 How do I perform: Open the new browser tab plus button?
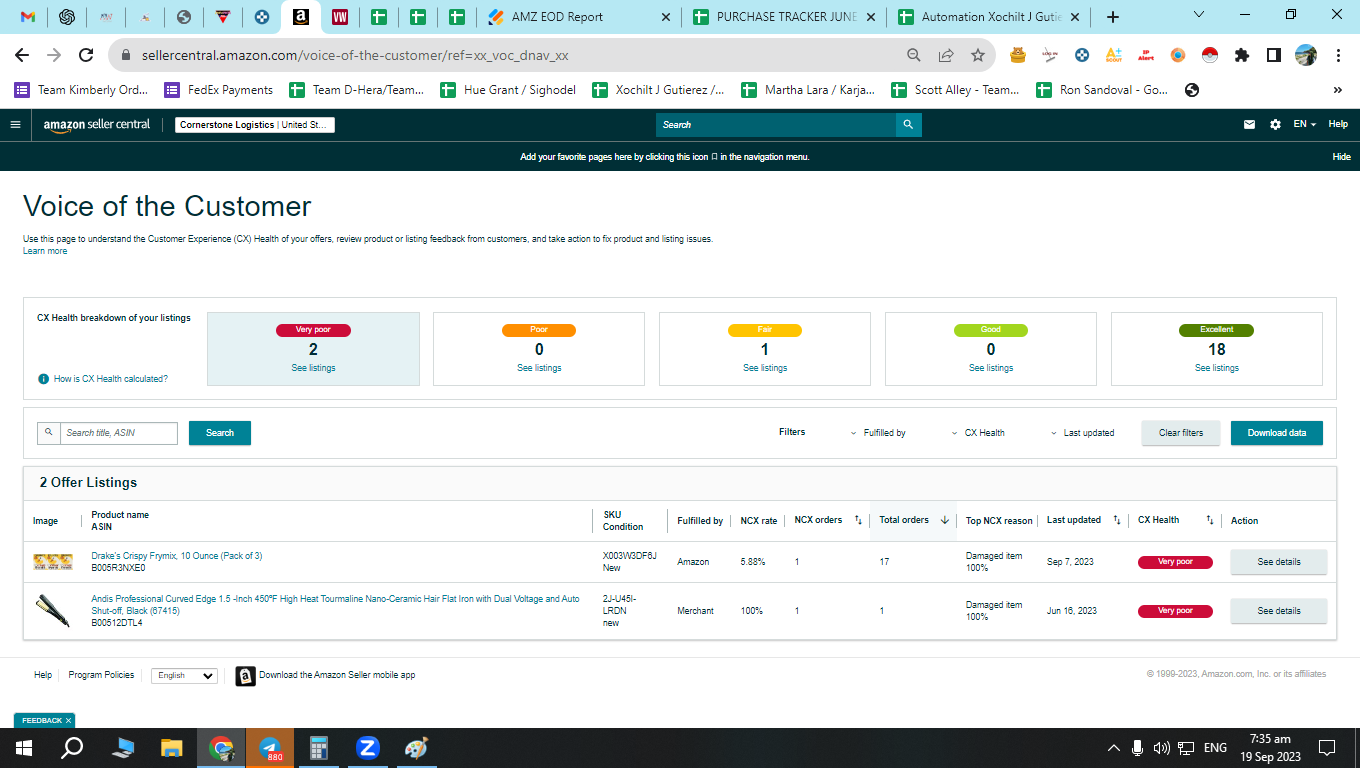pos(1113,17)
